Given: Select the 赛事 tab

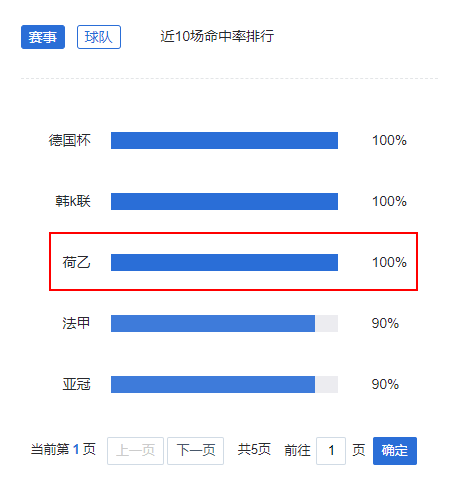Looking at the screenshot, I should coord(43,37).
